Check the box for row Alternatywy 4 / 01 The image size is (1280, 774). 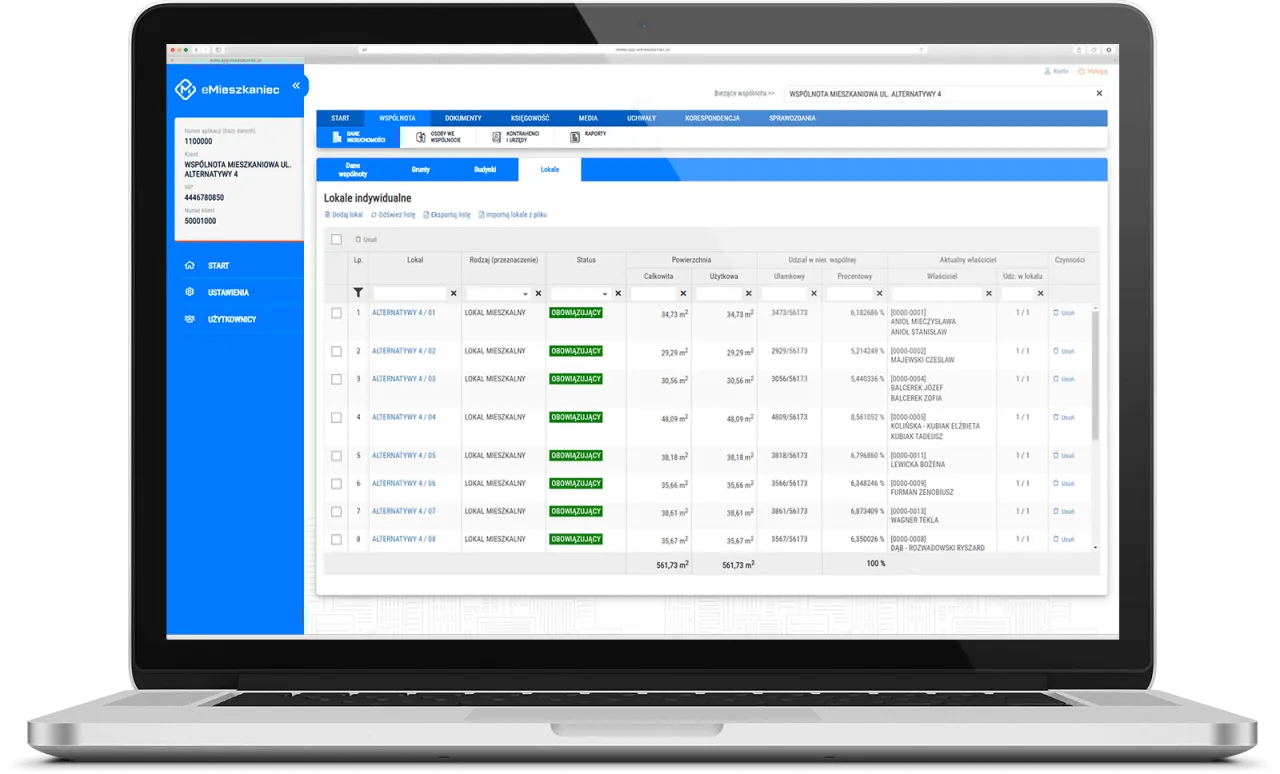pyautogui.click(x=337, y=313)
